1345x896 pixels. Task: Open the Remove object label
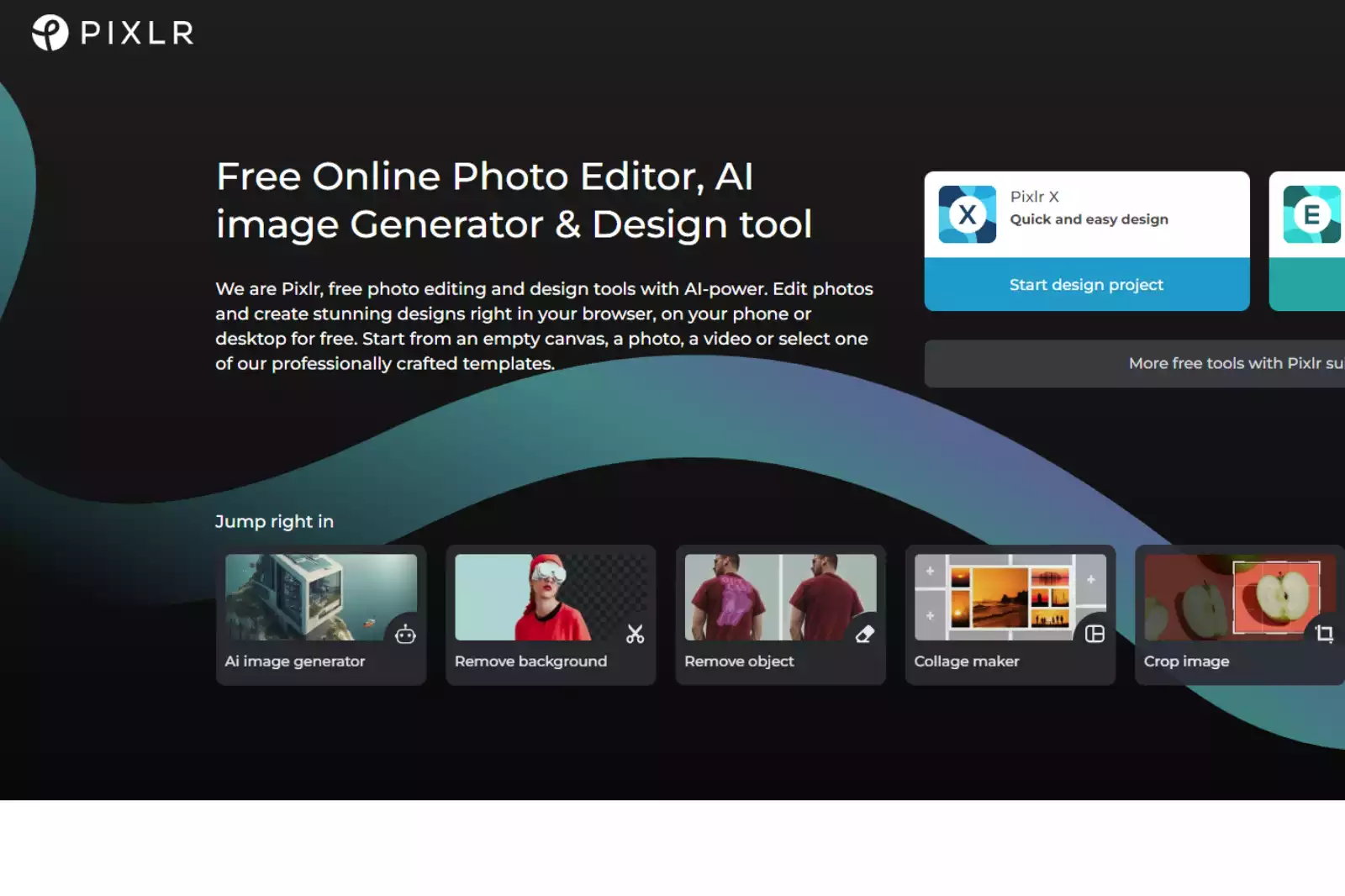[x=739, y=661]
